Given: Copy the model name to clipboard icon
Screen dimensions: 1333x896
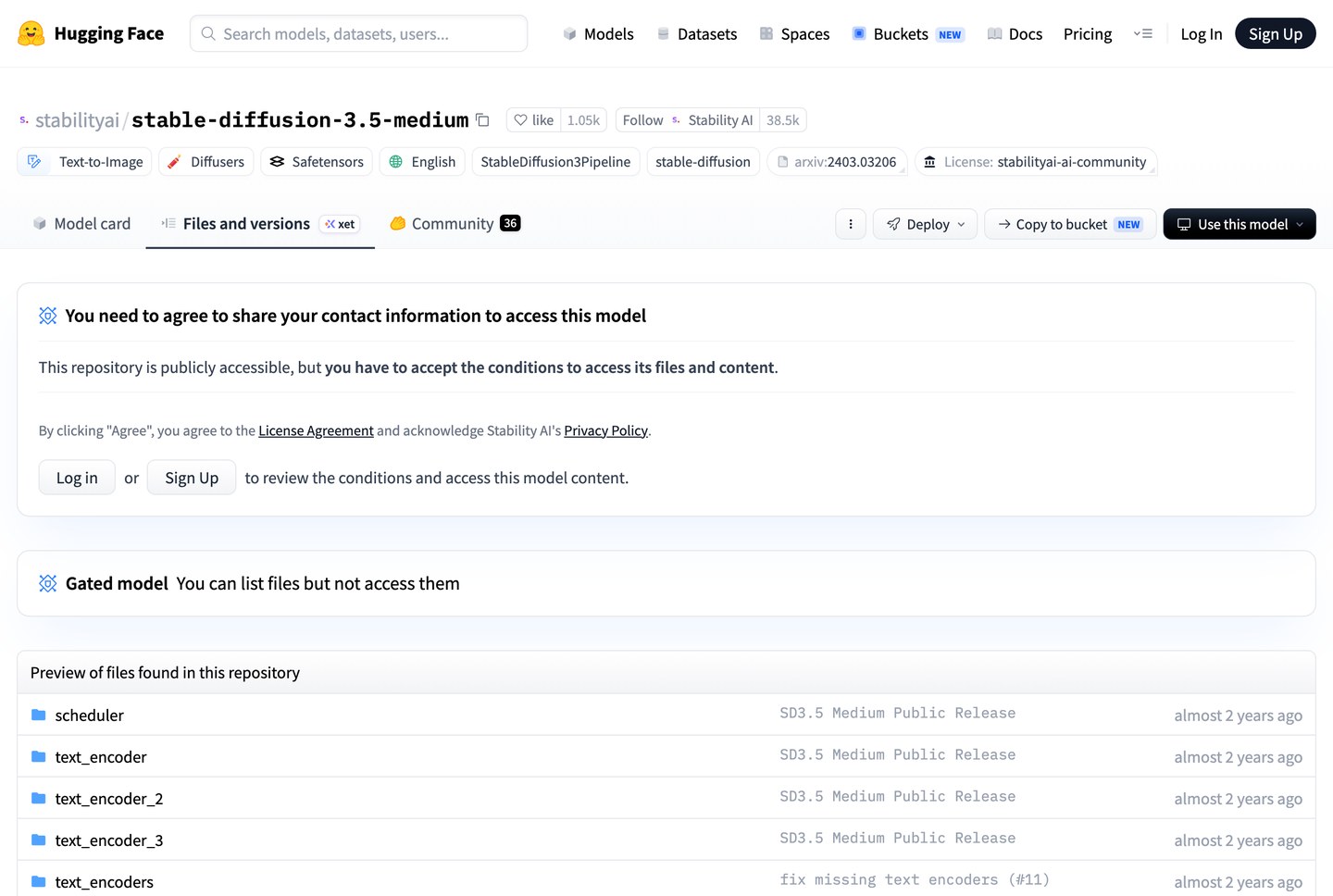Looking at the screenshot, I should [x=482, y=120].
